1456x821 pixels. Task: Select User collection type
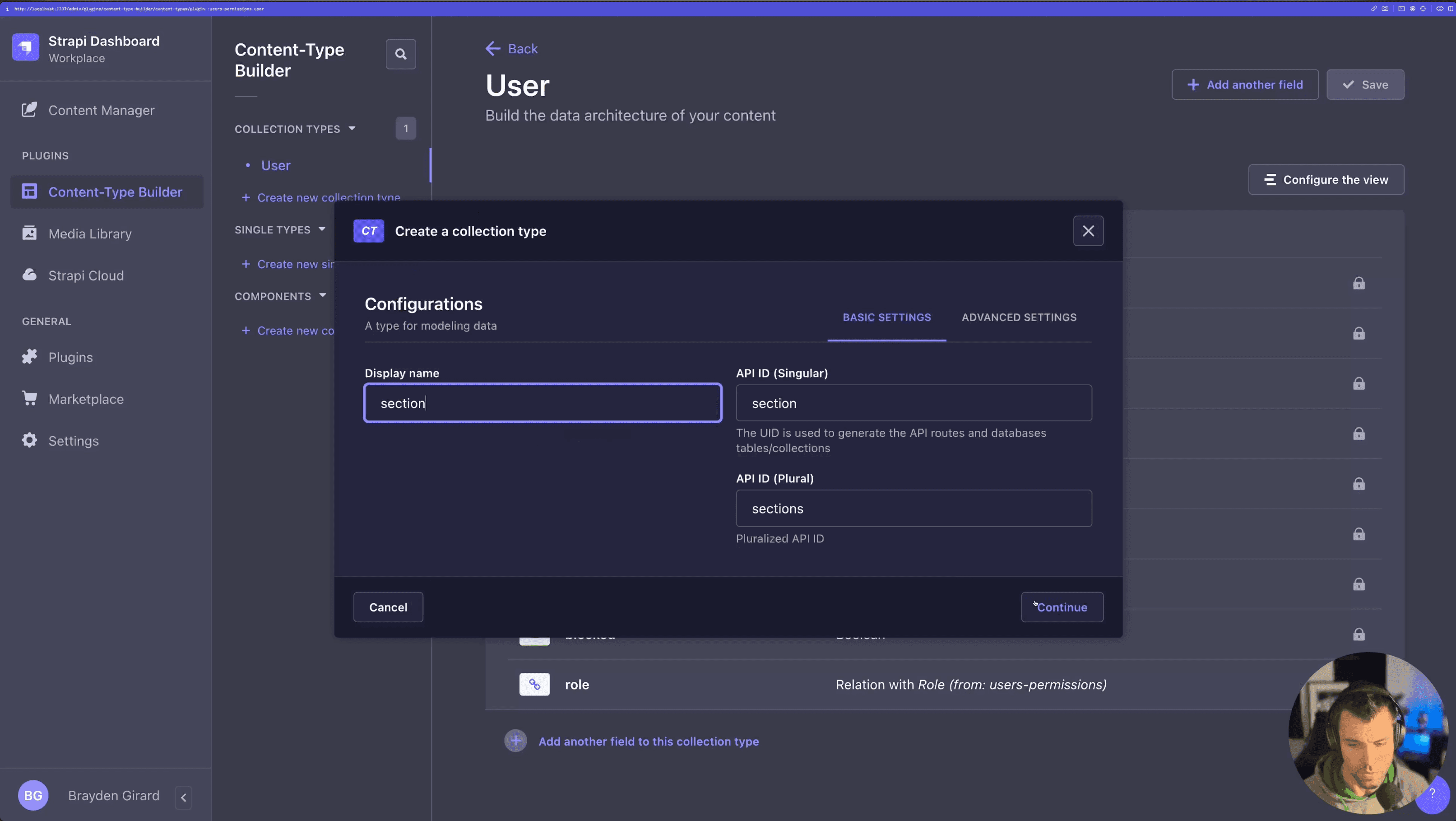pos(275,165)
